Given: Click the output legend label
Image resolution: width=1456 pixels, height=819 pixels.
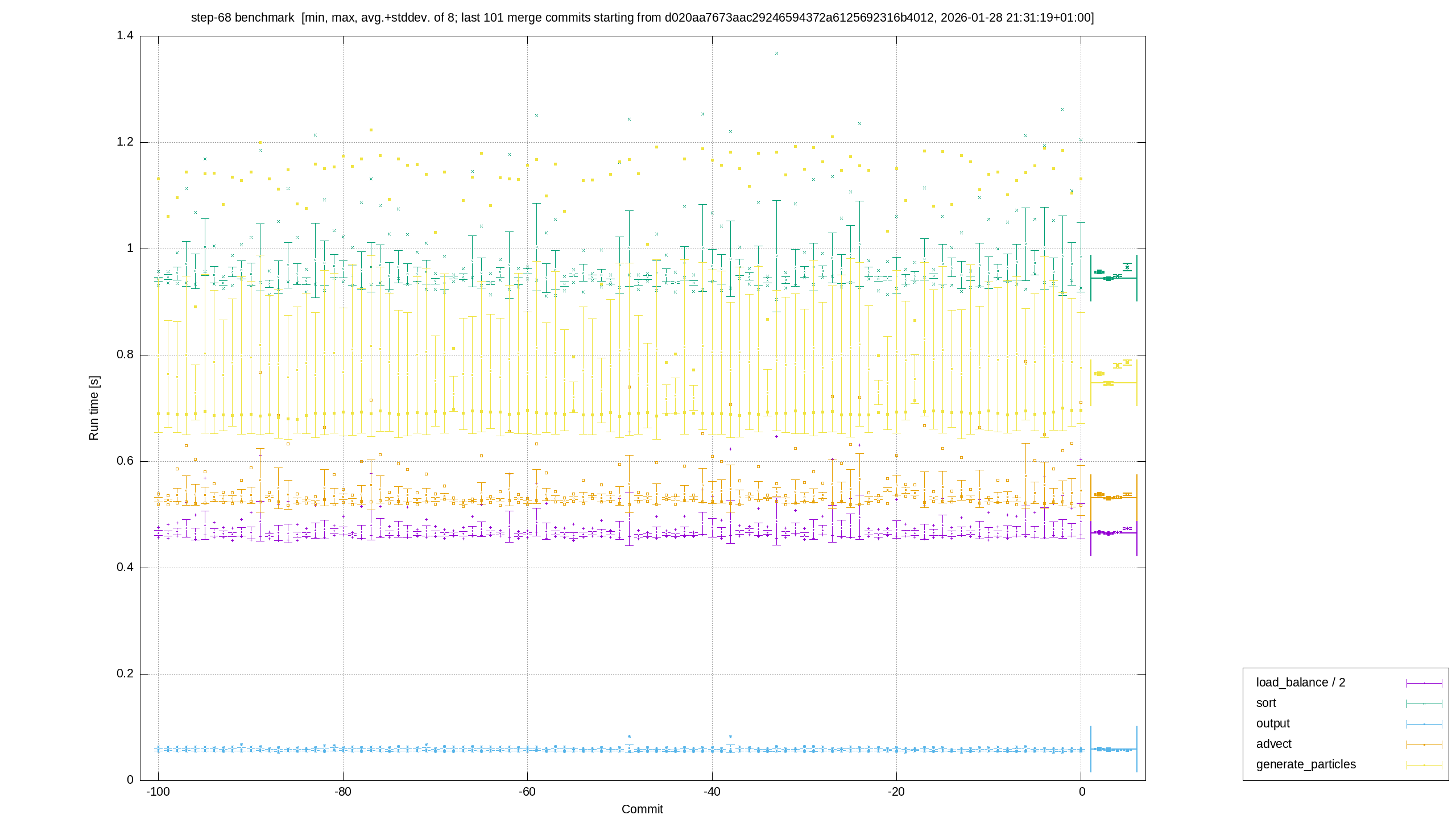Looking at the screenshot, I should click(x=1273, y=723).
